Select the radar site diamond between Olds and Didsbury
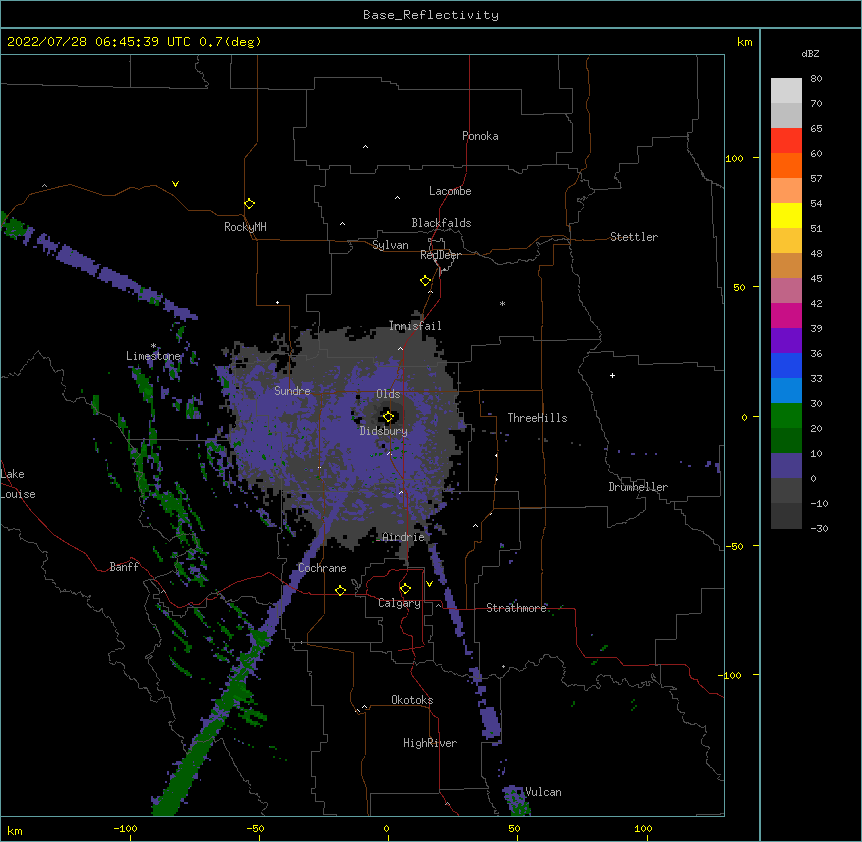 tap(388, 417)
